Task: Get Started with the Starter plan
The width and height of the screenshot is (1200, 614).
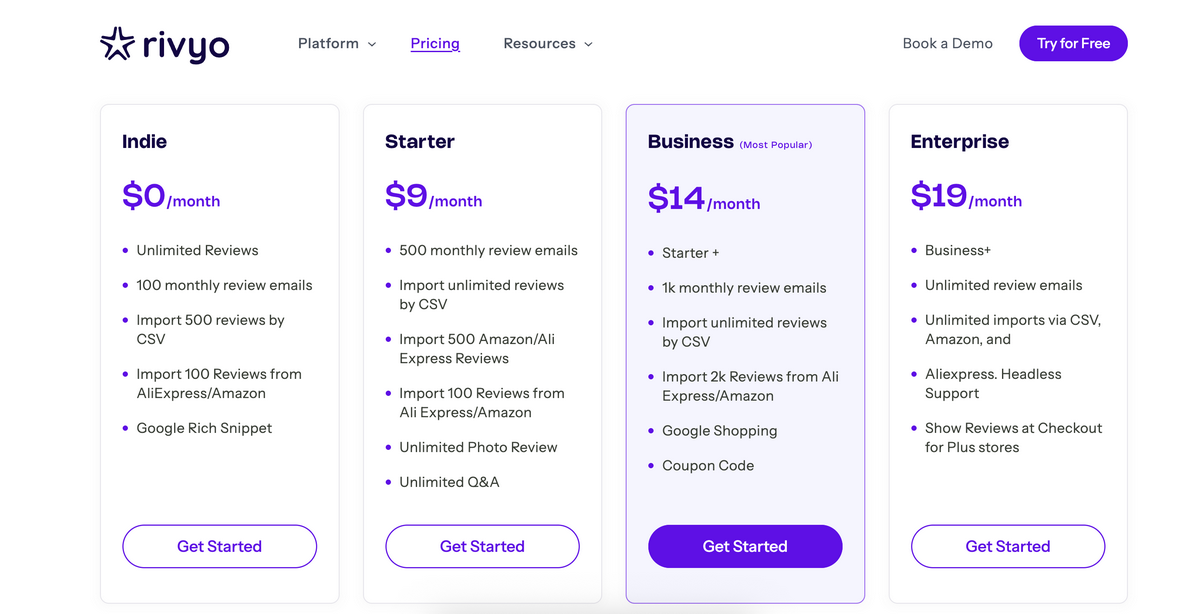Action: [x=482, y=546]
